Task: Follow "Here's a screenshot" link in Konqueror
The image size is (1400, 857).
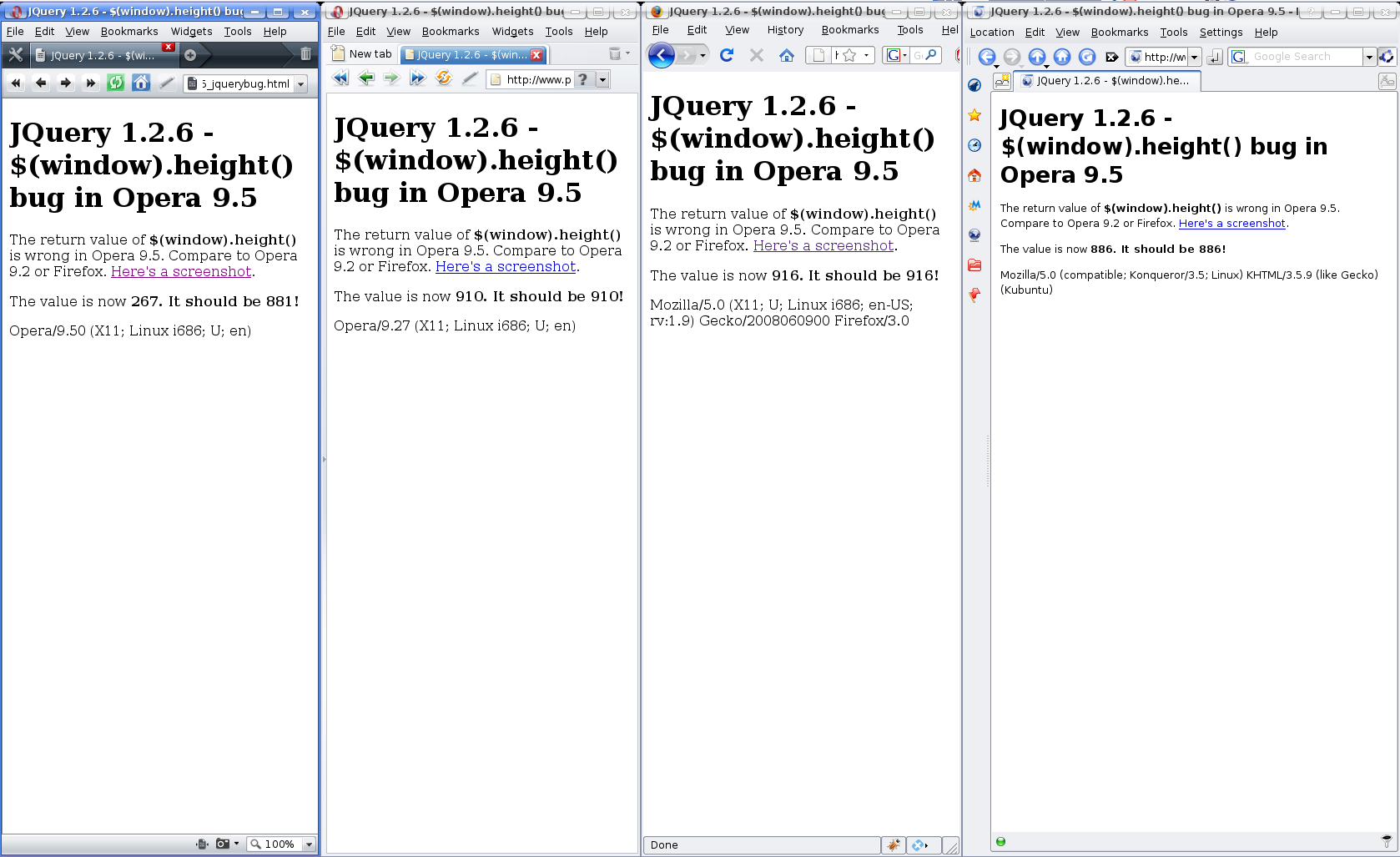Action: [x=1231, y=224]
